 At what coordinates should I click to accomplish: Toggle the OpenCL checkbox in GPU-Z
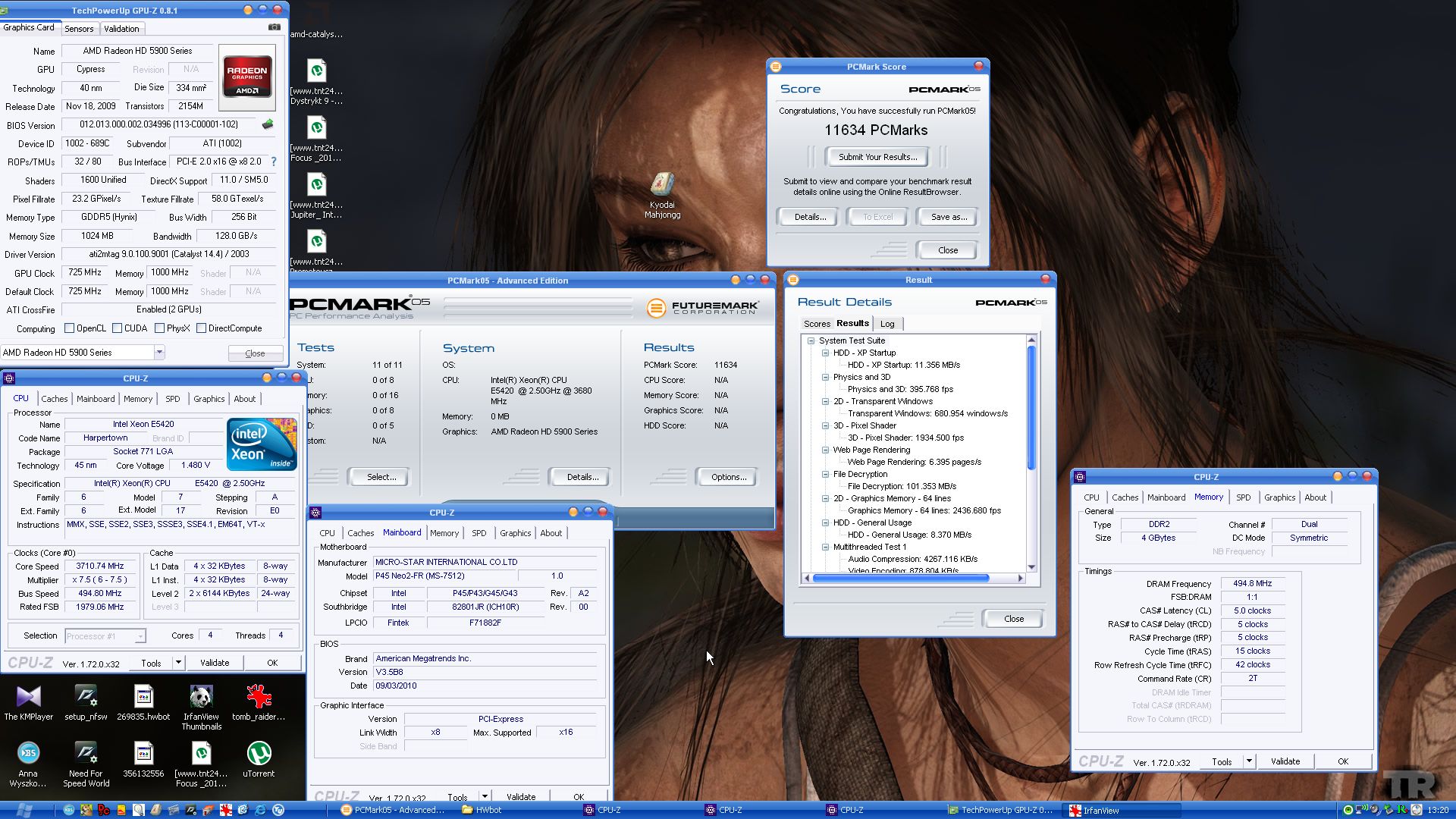70,328
